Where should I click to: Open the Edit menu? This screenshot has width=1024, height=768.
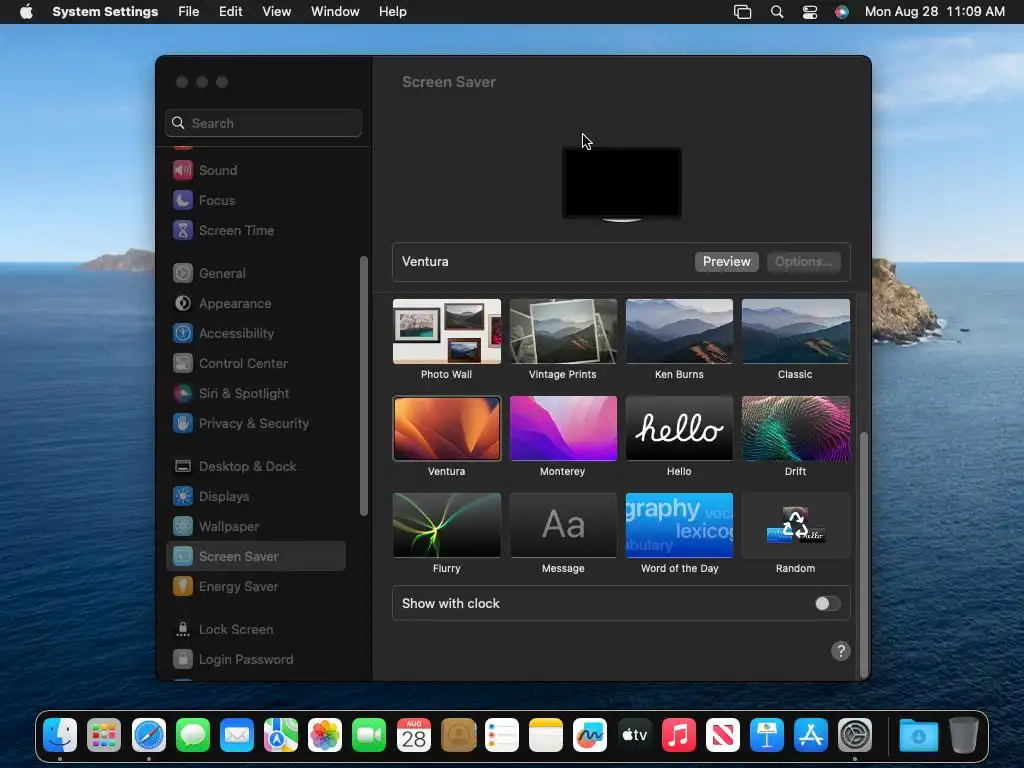tap(231, 12)
